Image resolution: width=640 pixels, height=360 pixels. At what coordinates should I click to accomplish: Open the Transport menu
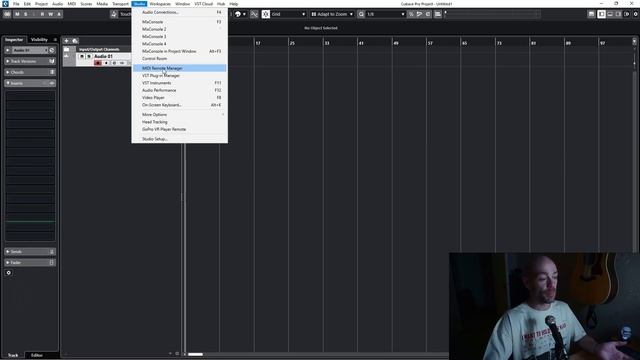pos(120,4)
